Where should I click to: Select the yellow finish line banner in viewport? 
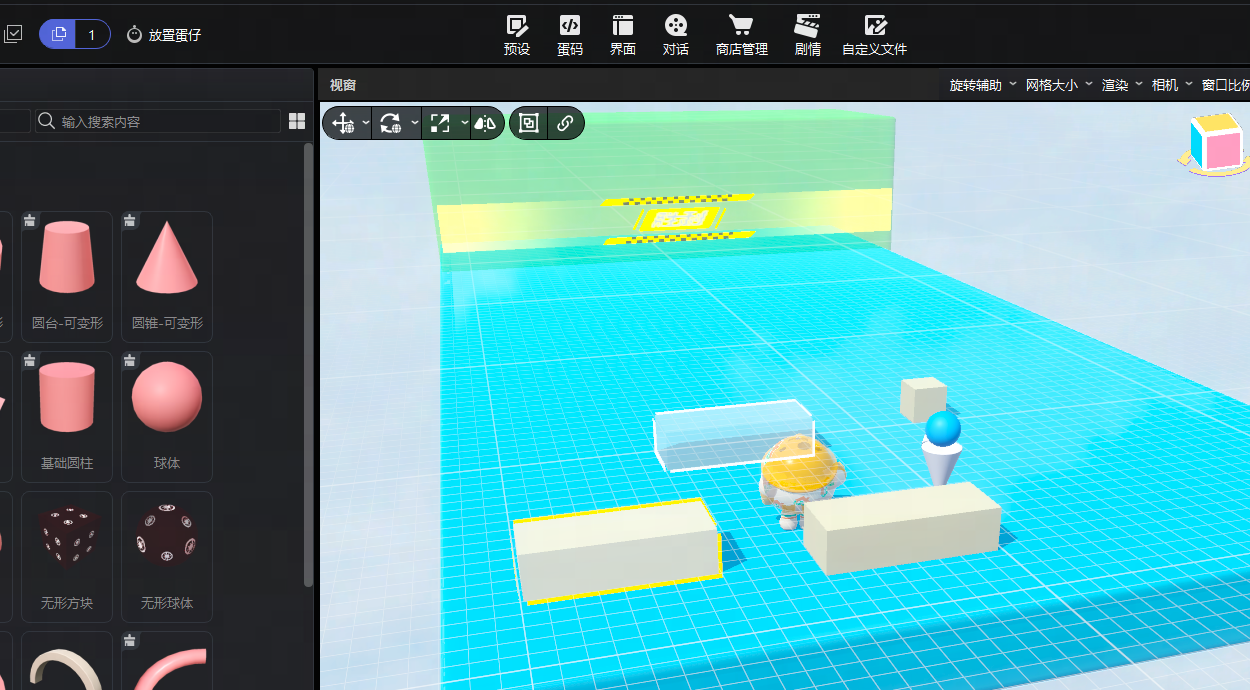coord(664,220)
